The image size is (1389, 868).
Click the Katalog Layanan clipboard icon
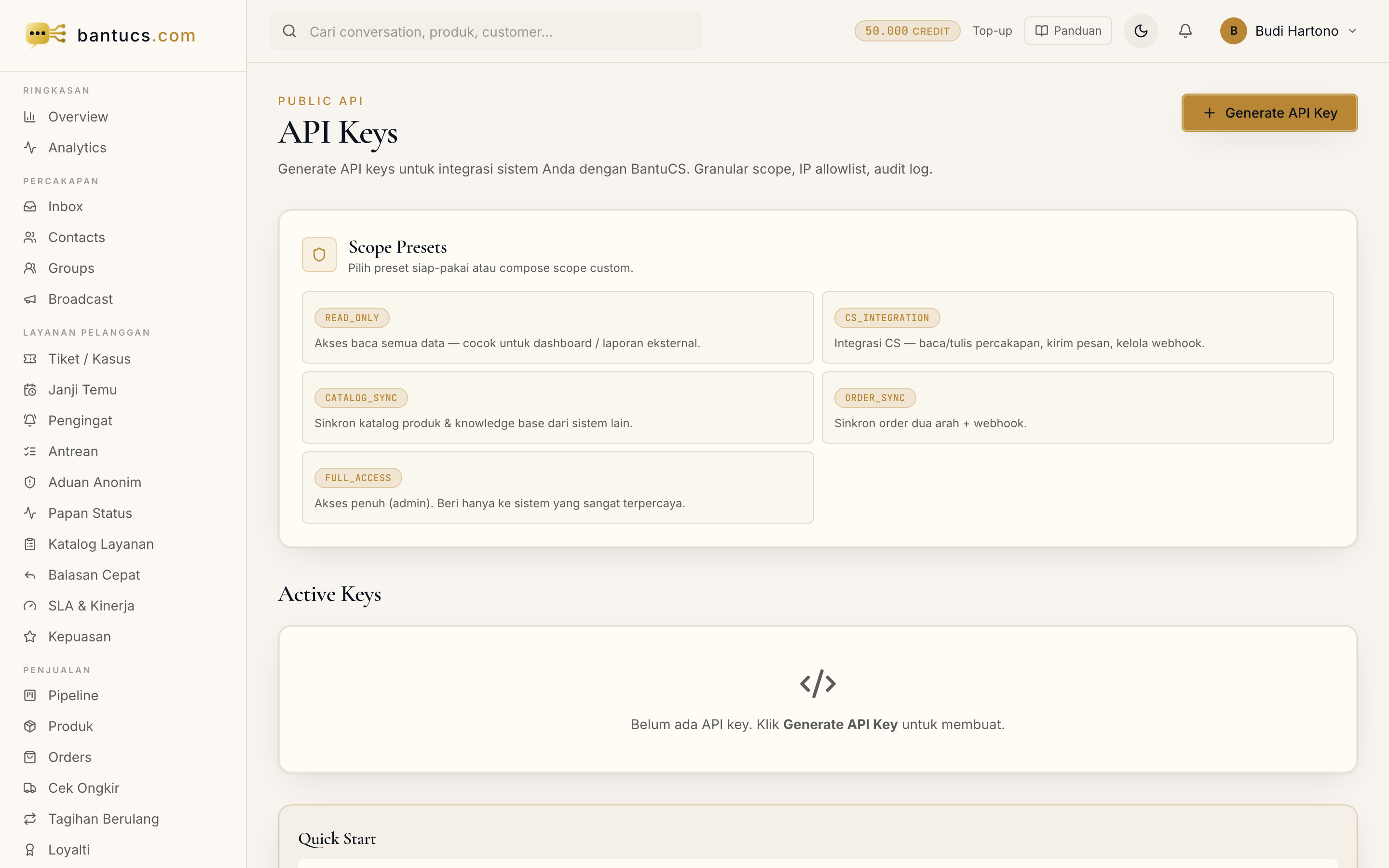coord(30,544)
